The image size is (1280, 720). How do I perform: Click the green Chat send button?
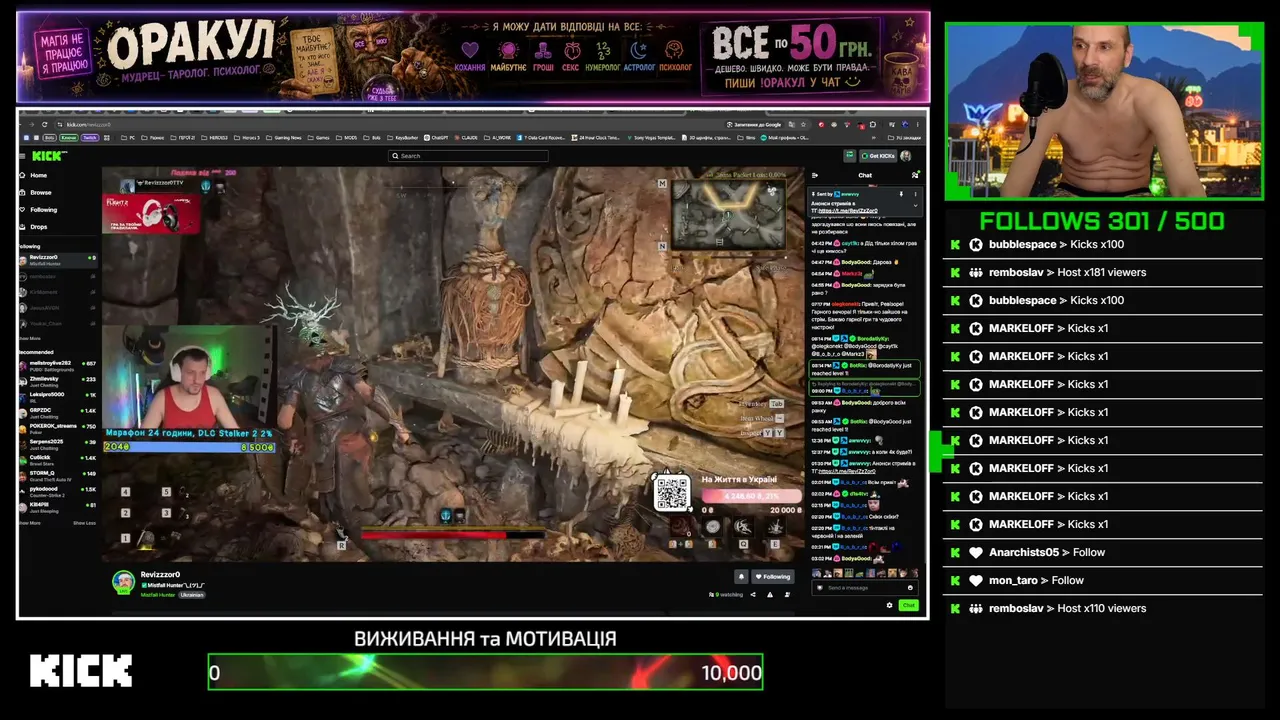click(908, 605)
